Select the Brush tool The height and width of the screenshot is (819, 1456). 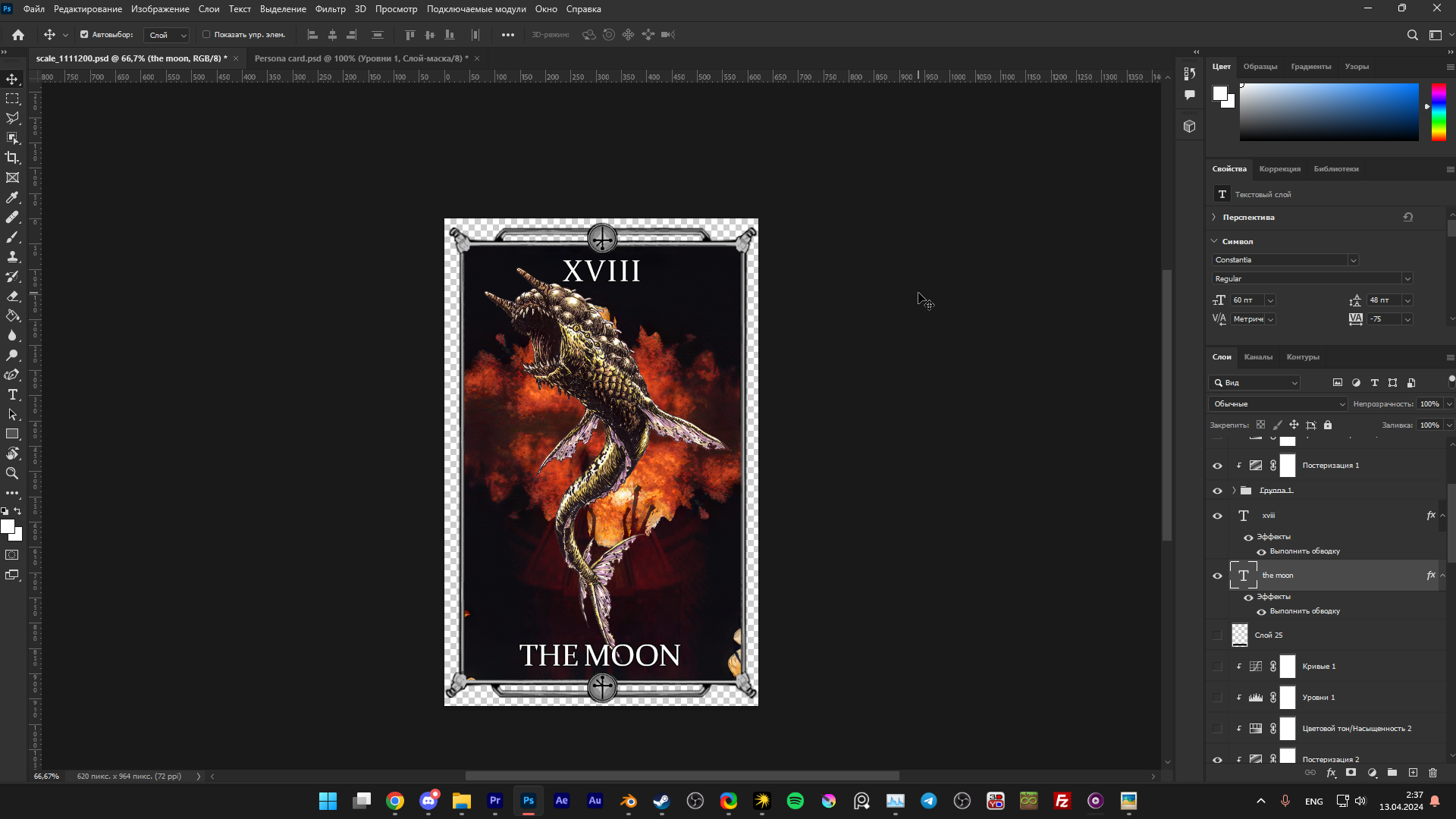point(13,237)
